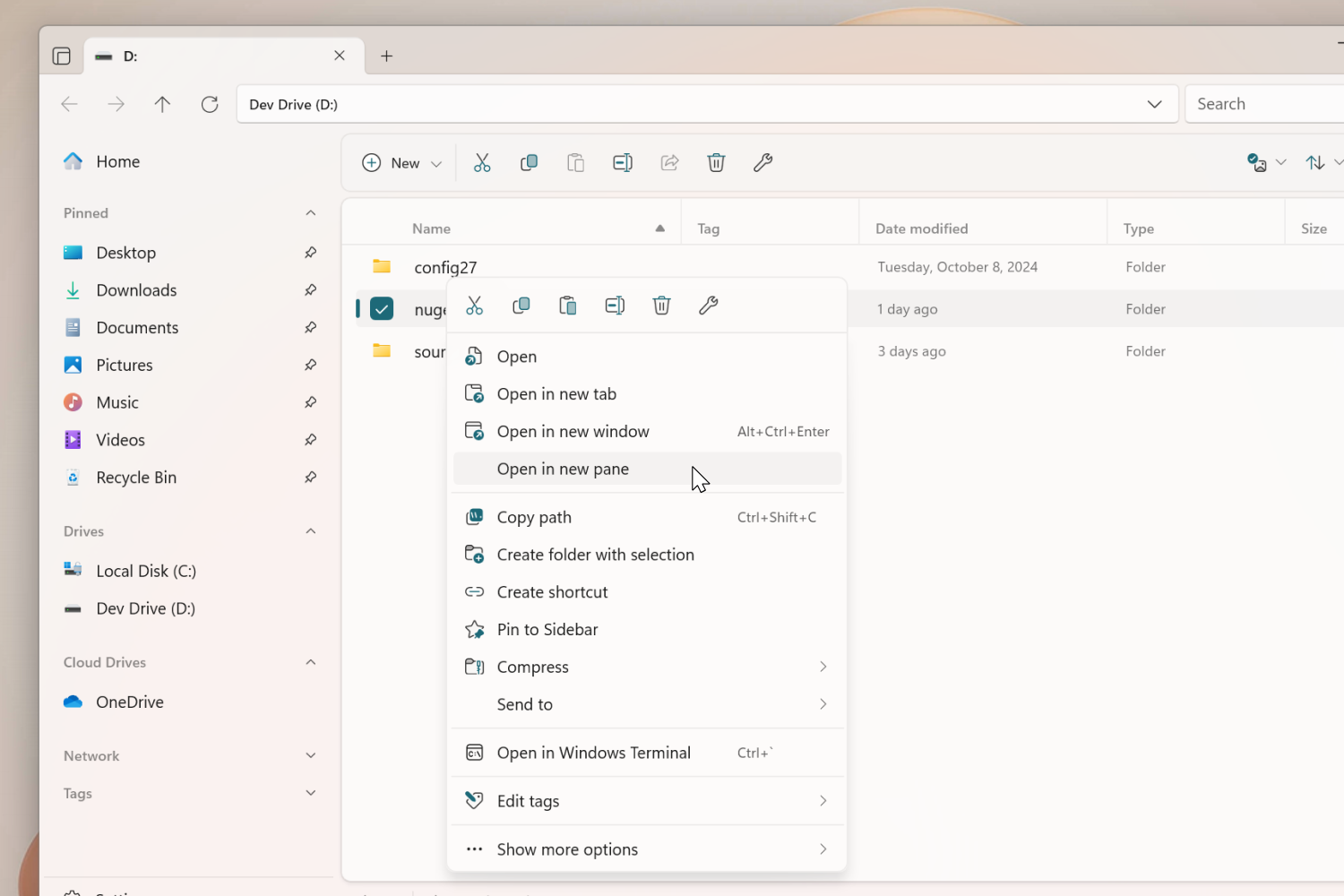
Task: Add a new tab with plus button
Action: coord(386,56)
